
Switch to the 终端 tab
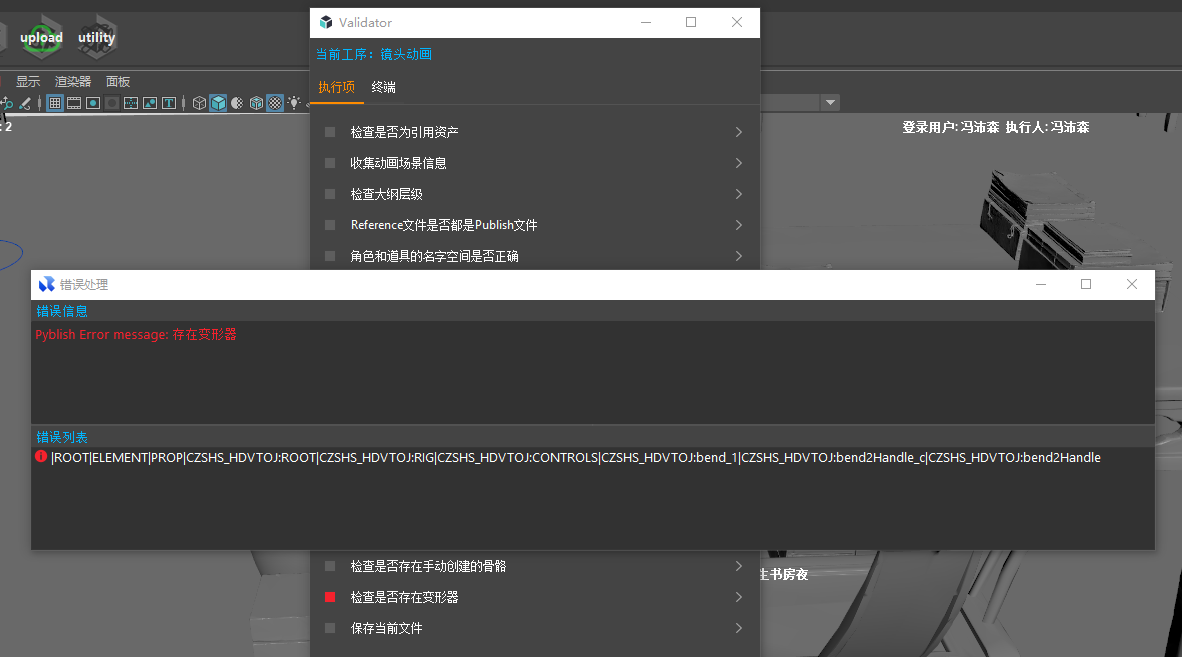(x=383, y=87)
